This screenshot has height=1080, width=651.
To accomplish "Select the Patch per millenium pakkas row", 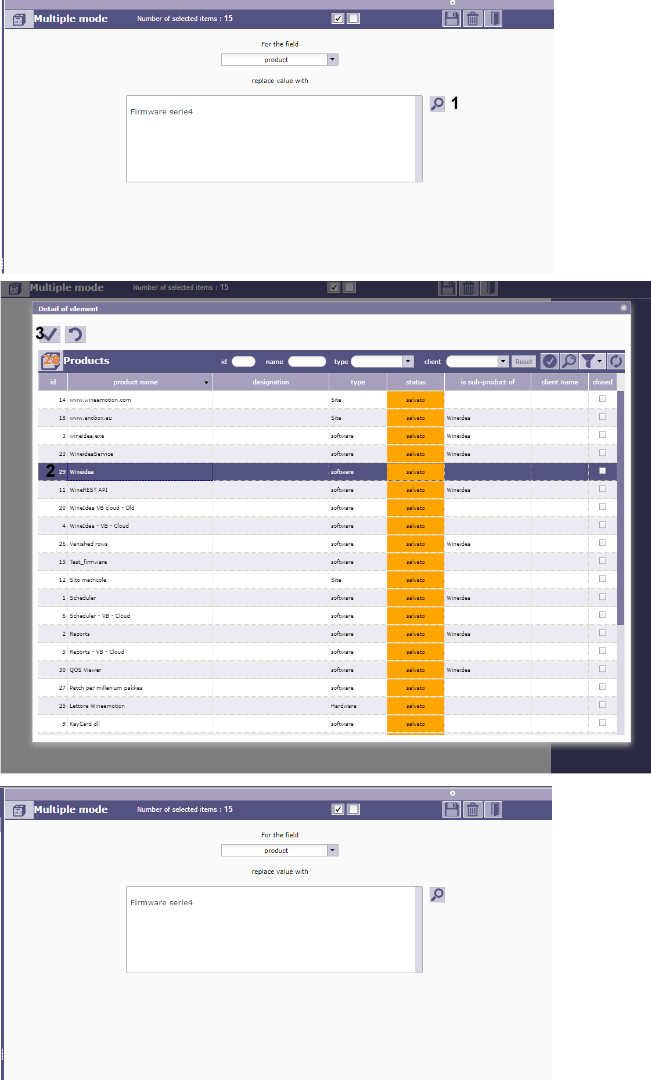I will (x=327, y=688).
